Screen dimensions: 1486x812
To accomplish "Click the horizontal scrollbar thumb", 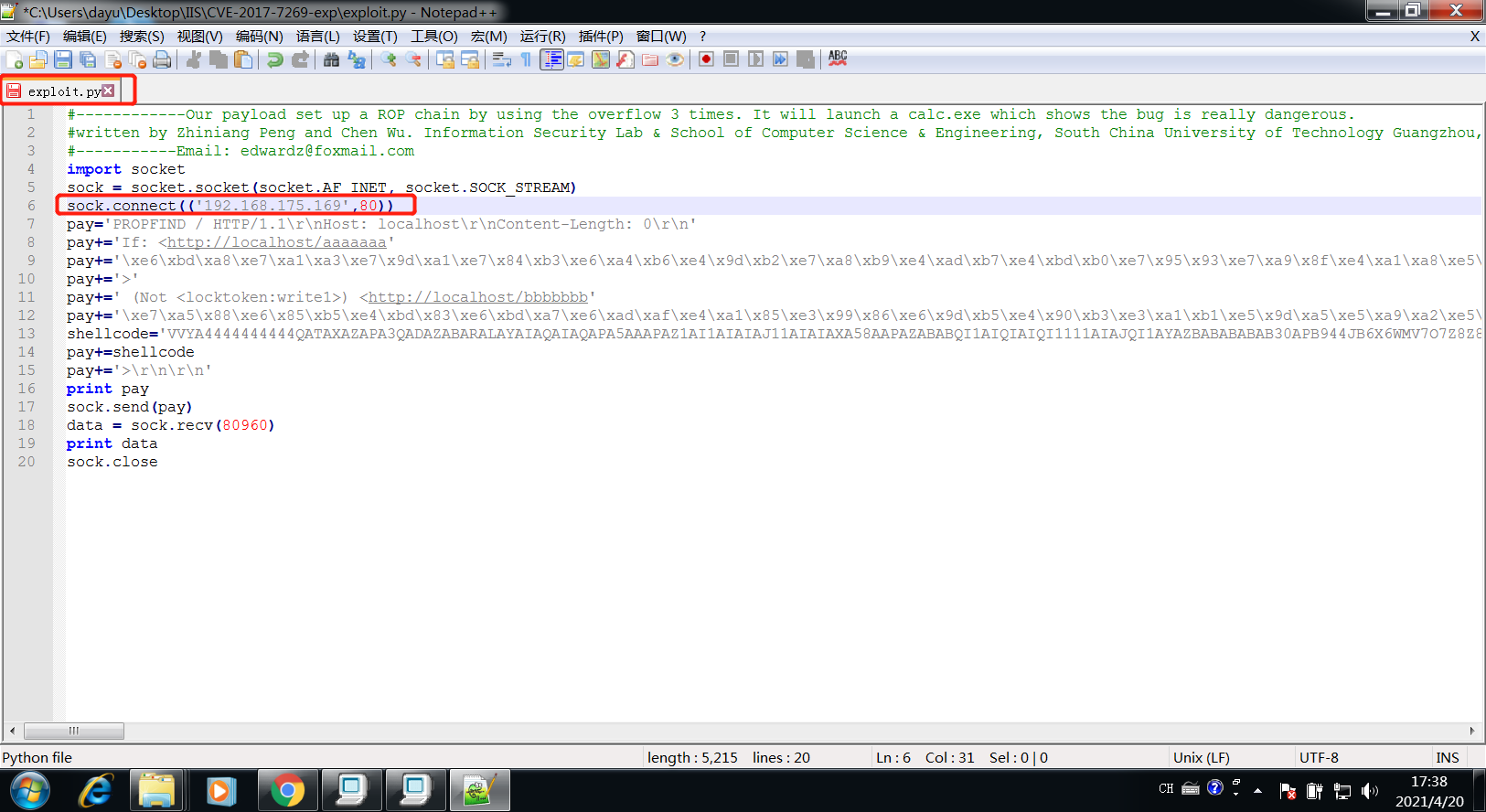I will [x=74, y=731].
